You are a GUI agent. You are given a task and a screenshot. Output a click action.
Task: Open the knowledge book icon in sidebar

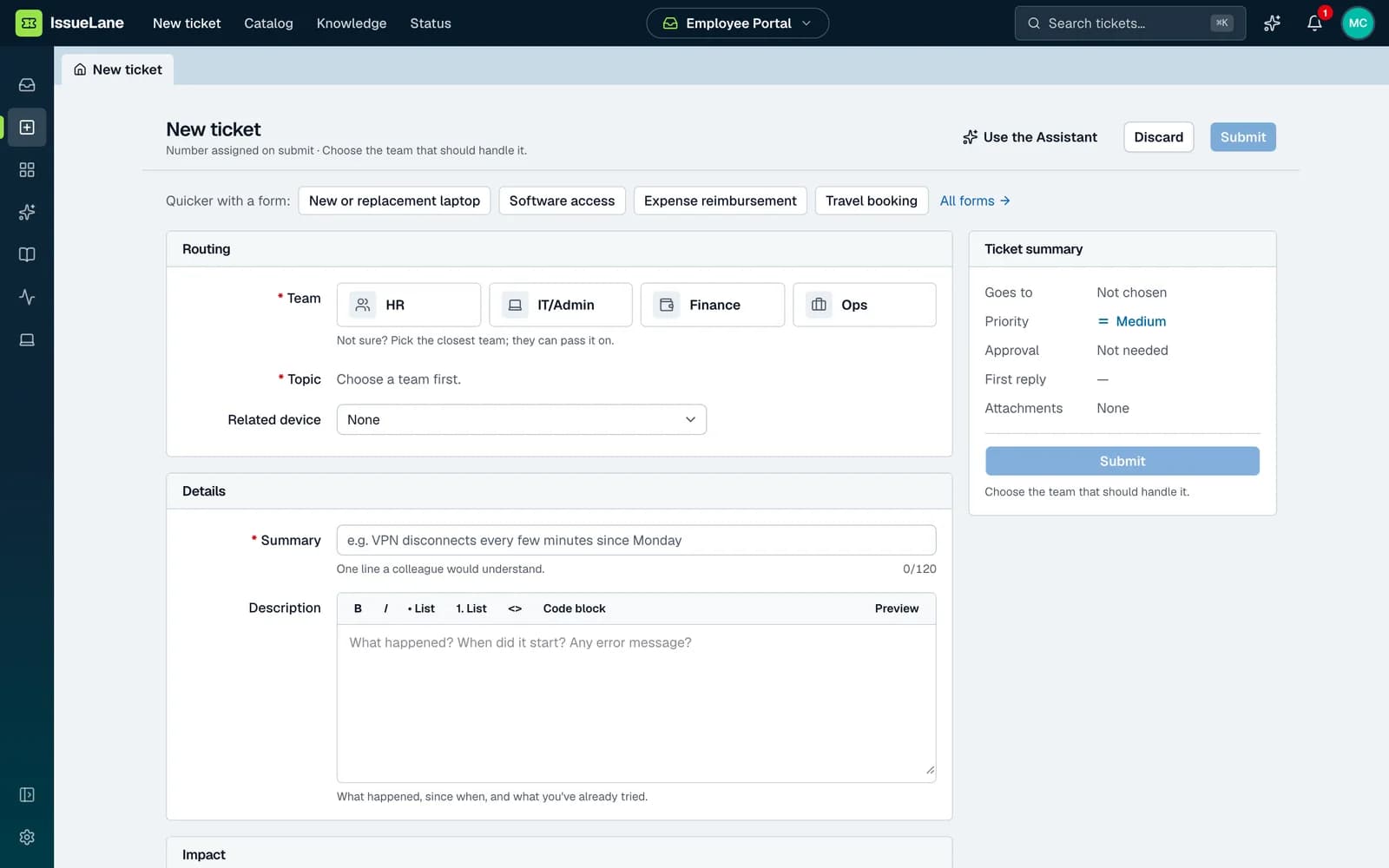click(x=27, y=254)
